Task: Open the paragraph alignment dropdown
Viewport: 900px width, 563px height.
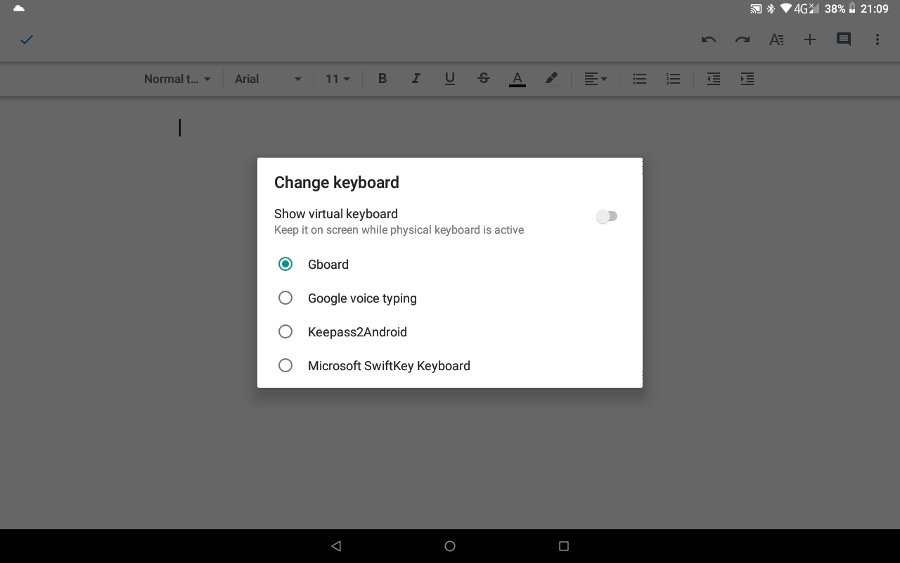Action: coord(595,79)
